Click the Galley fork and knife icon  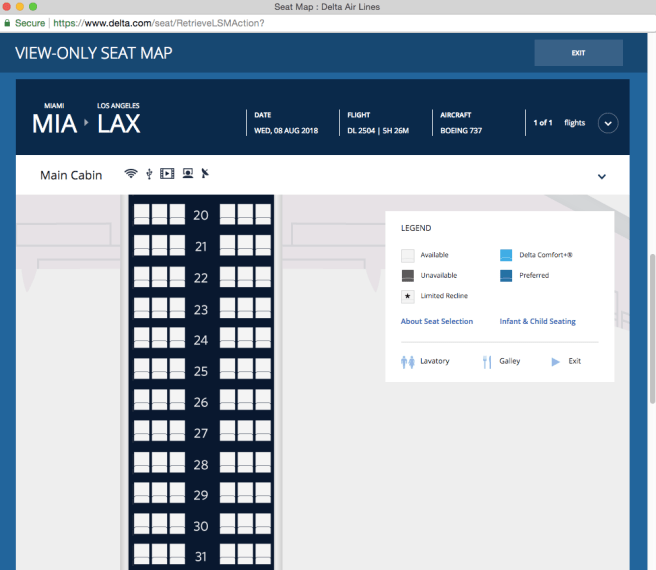coord(487,361)
